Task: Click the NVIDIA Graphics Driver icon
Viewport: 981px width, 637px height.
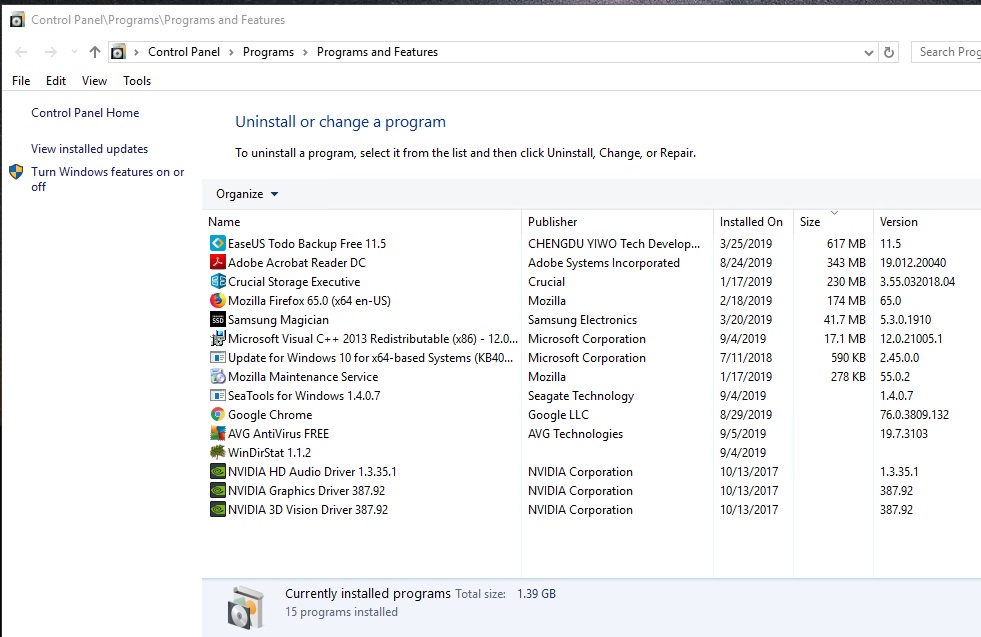Action: (217, 490)
